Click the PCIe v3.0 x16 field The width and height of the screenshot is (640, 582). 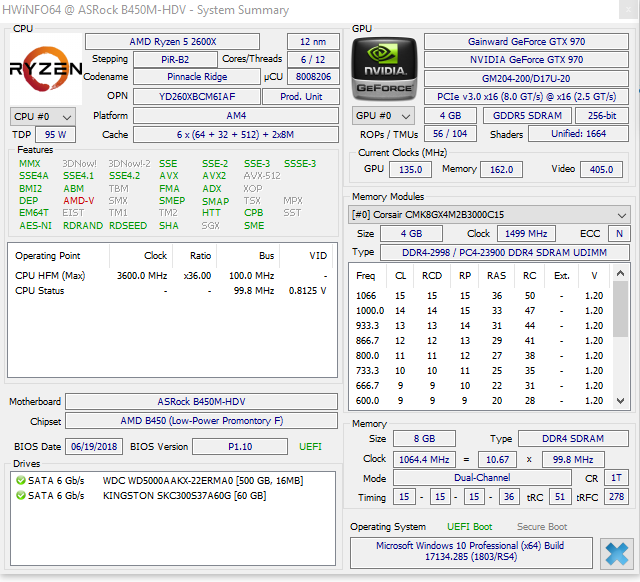click(x=526, y=97)
